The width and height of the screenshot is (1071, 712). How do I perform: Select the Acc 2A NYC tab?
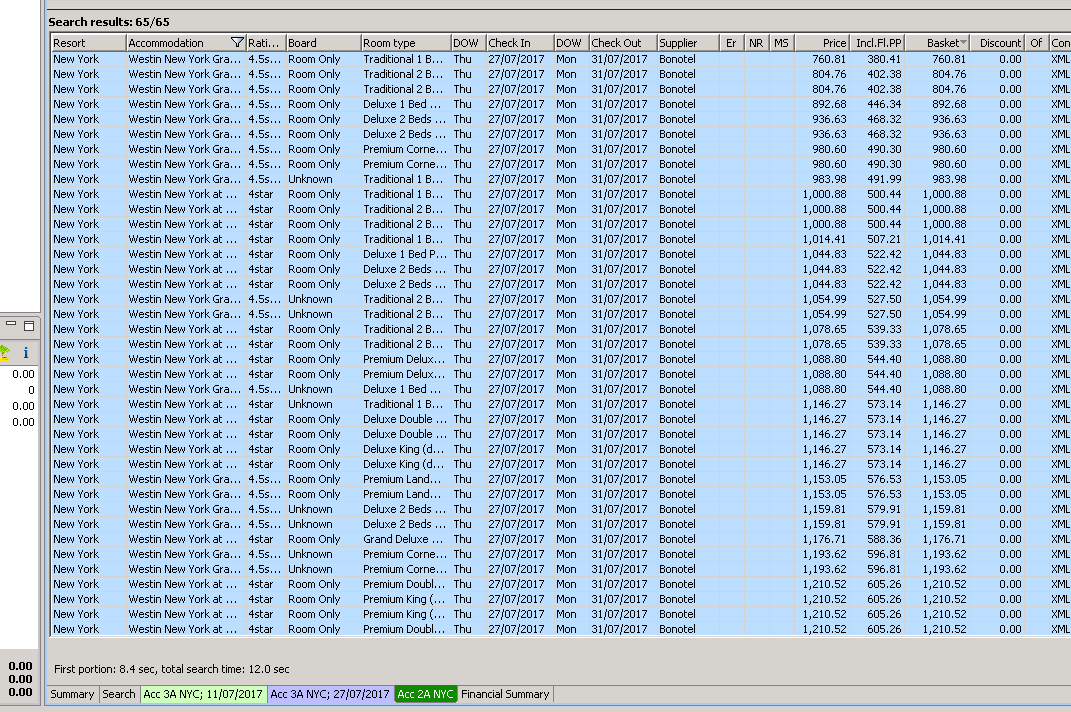[425, 694]
